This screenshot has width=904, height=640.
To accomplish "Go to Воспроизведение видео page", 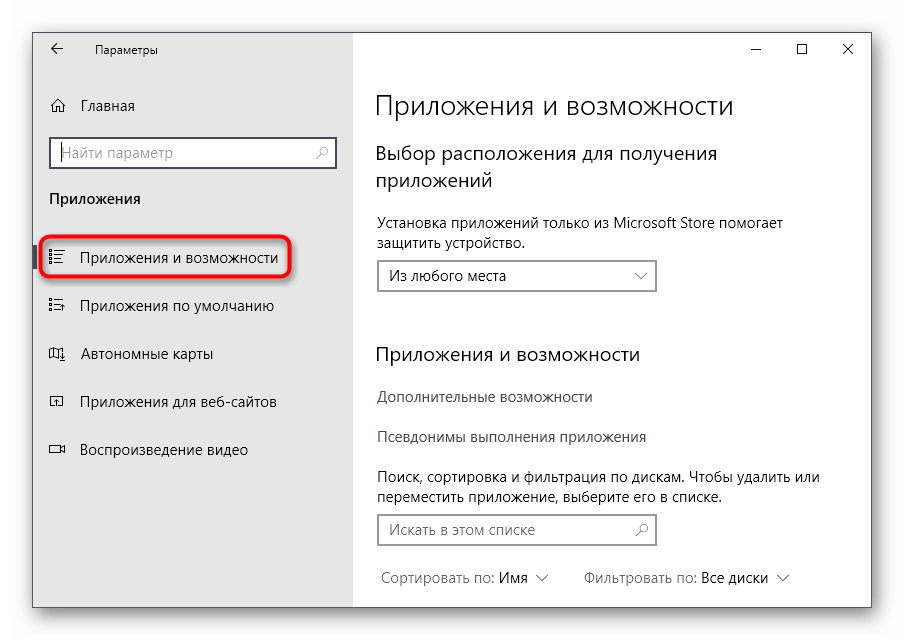I will pos(164,450).
